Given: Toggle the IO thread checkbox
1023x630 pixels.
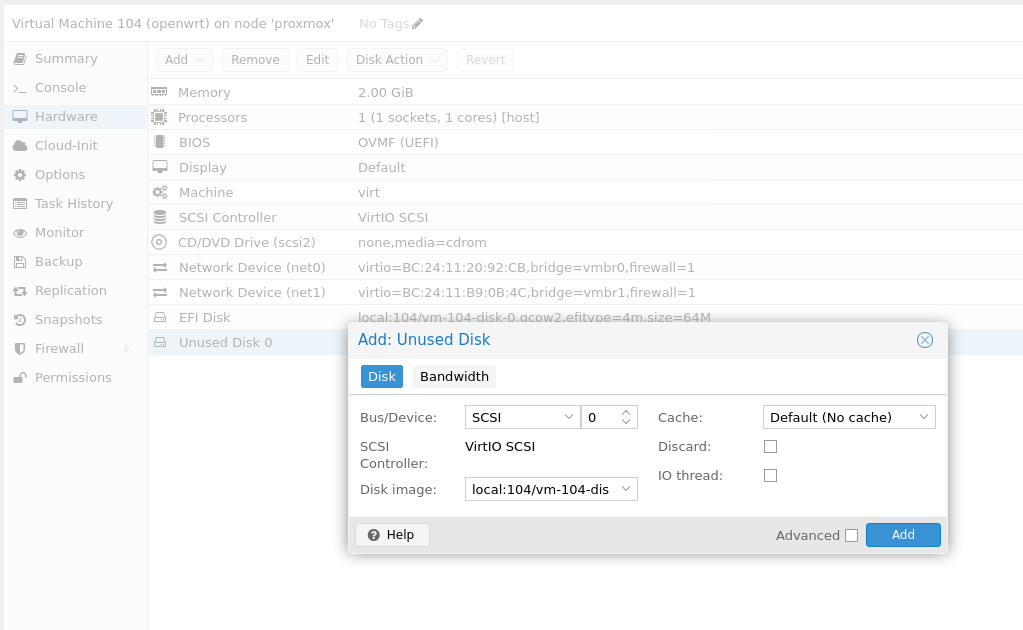Looking at the screenshot, I should (x=770, y=476).
